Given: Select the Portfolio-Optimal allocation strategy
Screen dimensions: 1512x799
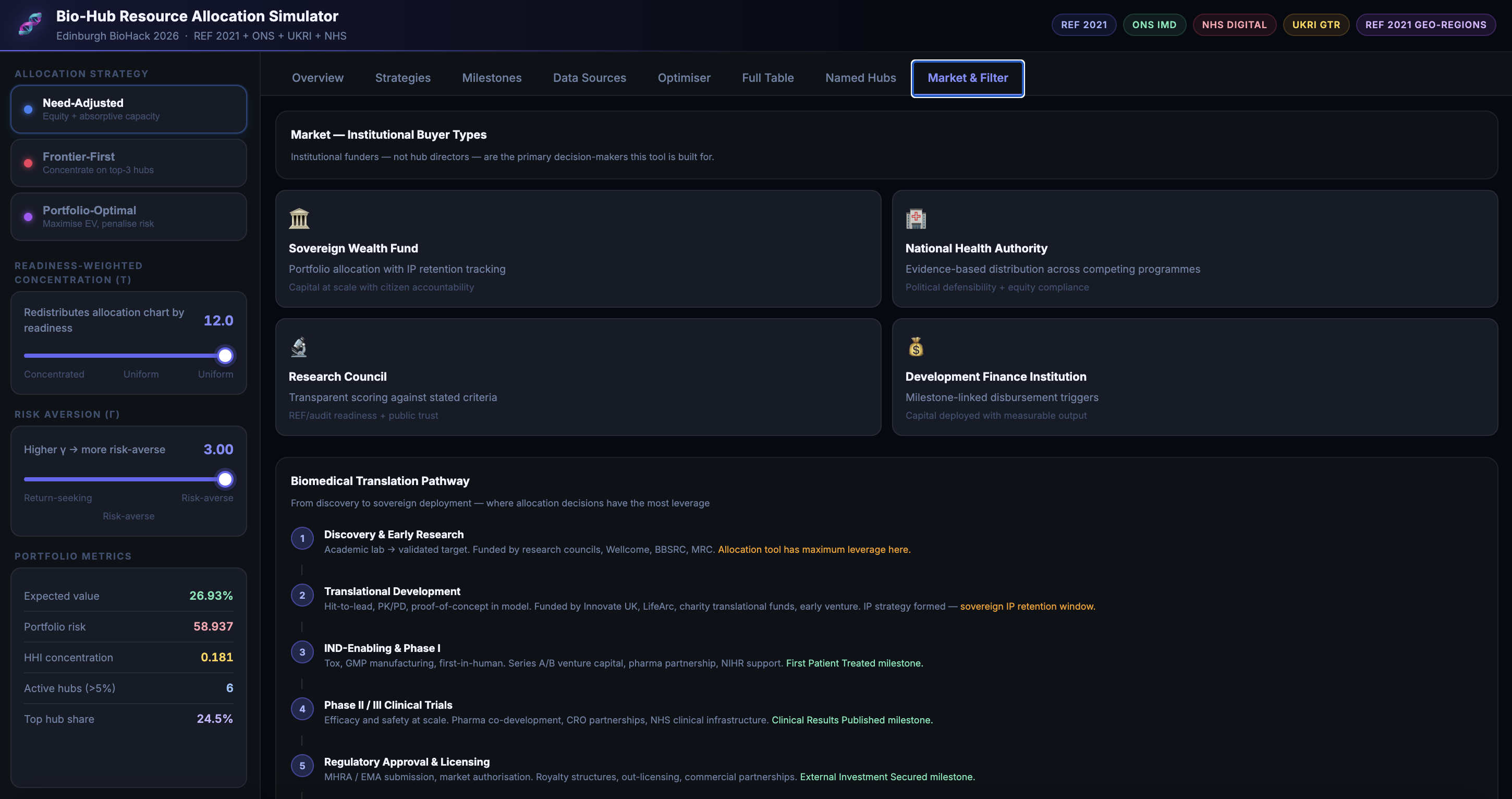Looking at the screenshot, I should click(x=129, y=216).
